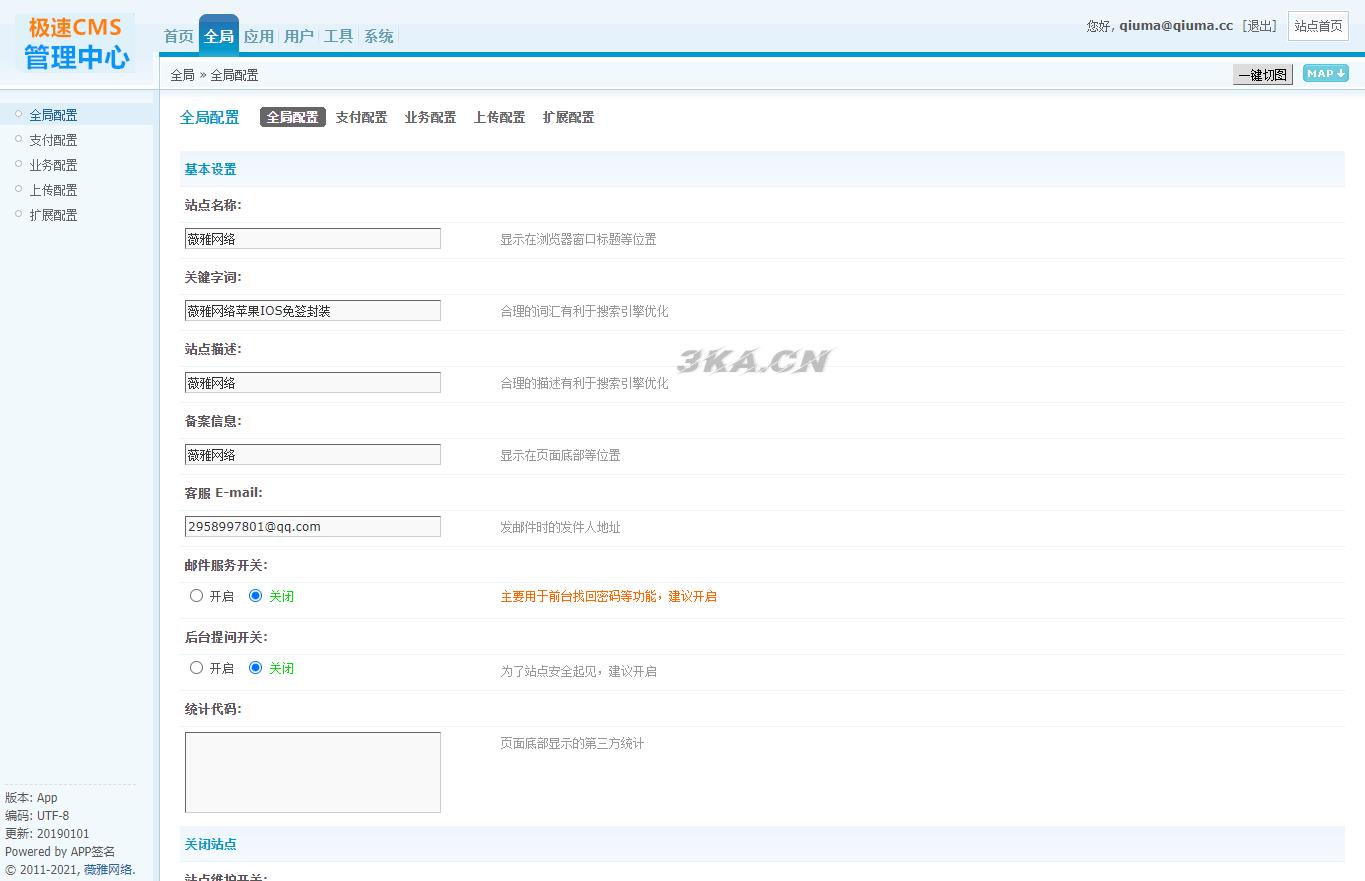Click hint 页面底部显示的第三方统计
The image size is (1365, 881).
coord(572,744)
